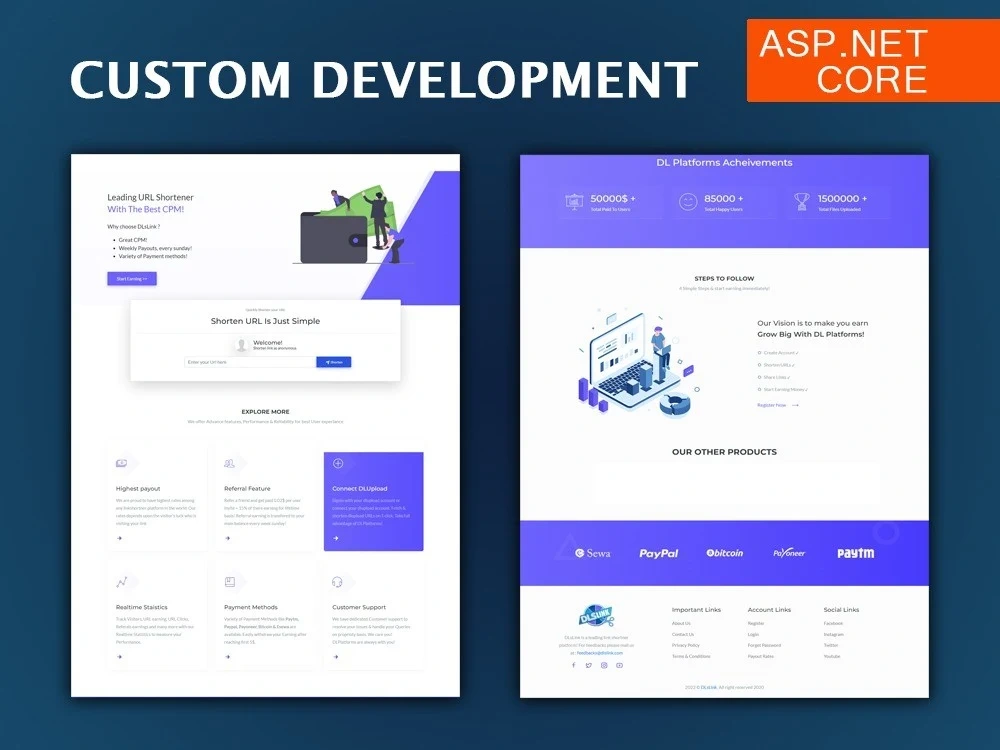Open the Facebook text link under Social Links
1000x750 pixels.
click(x=833, y=623)
